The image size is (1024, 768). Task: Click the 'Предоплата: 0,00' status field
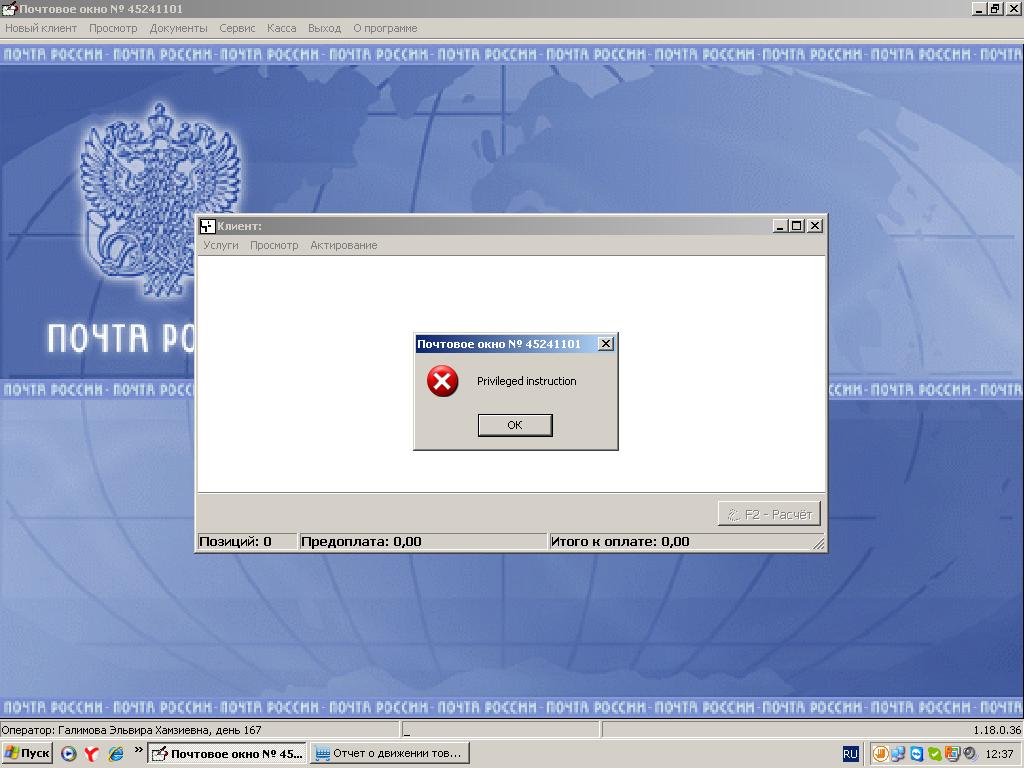click(423, 541)
